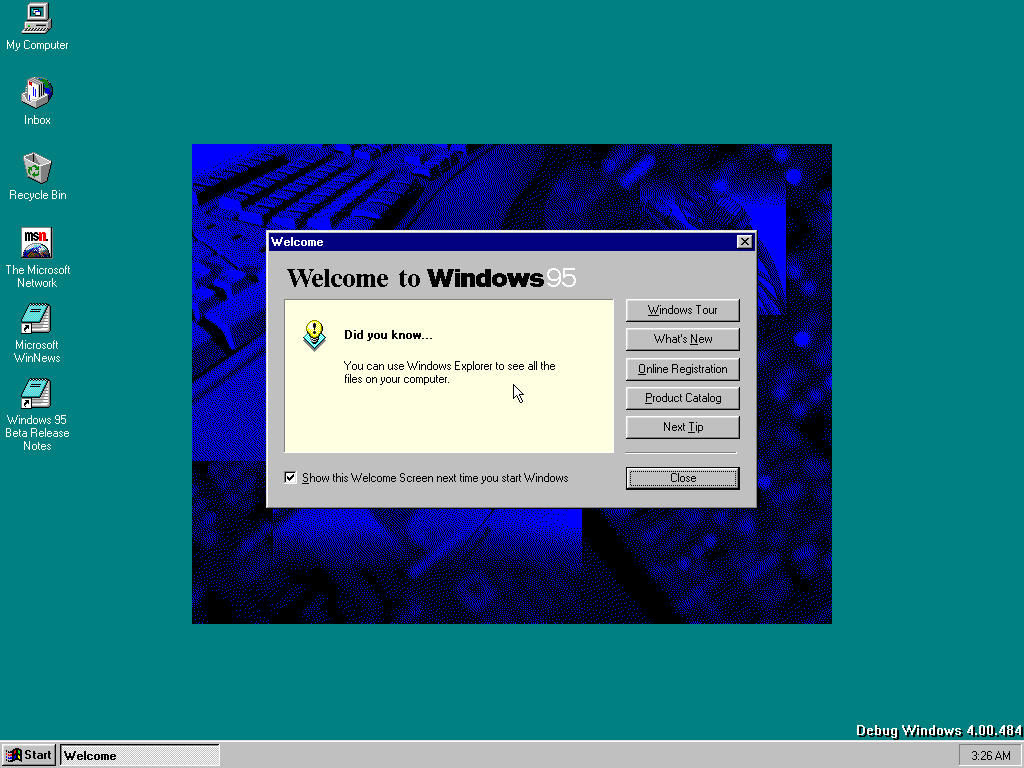This screenshot has height=768, width=1024.
Task: Click the Windows Explorer tip text
Action: click(449, 372)
